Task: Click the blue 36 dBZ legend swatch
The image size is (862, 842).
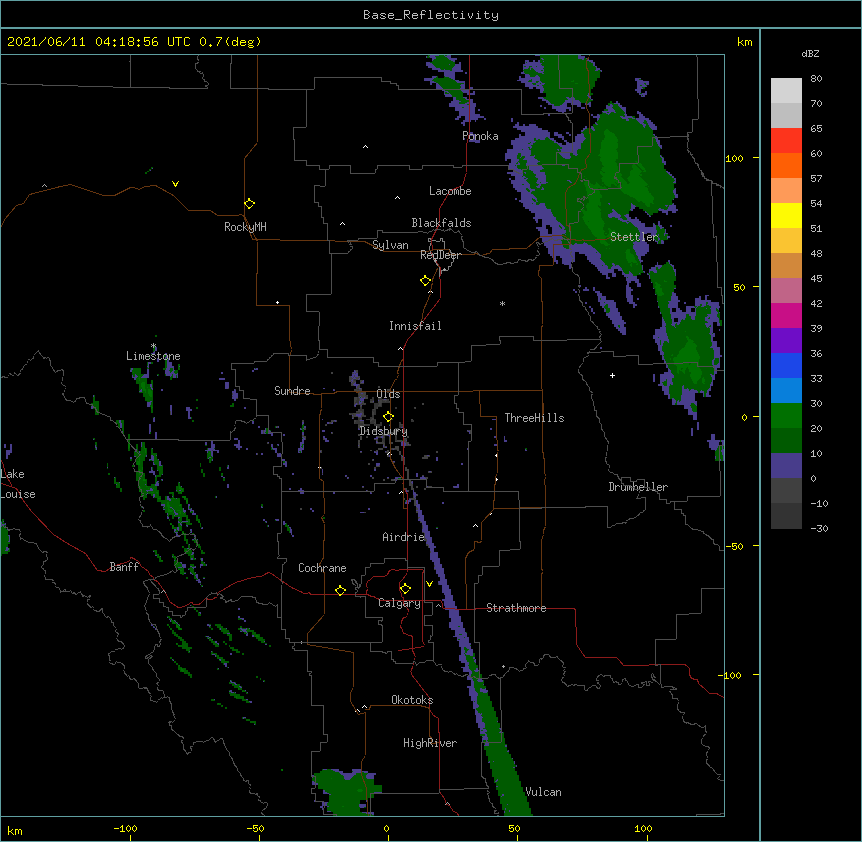Action: 786,365
